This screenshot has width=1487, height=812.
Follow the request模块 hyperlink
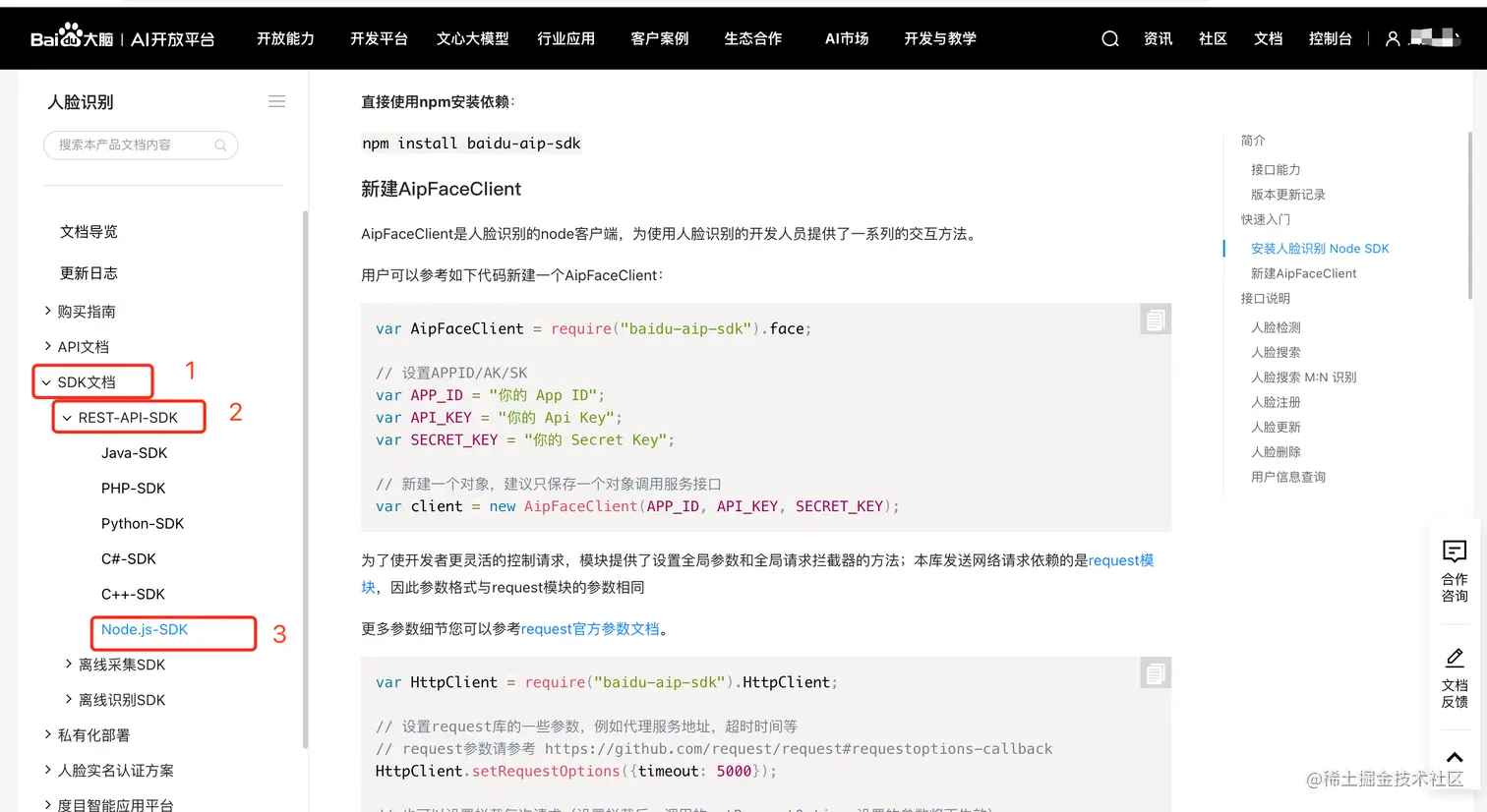(1120, 560)
